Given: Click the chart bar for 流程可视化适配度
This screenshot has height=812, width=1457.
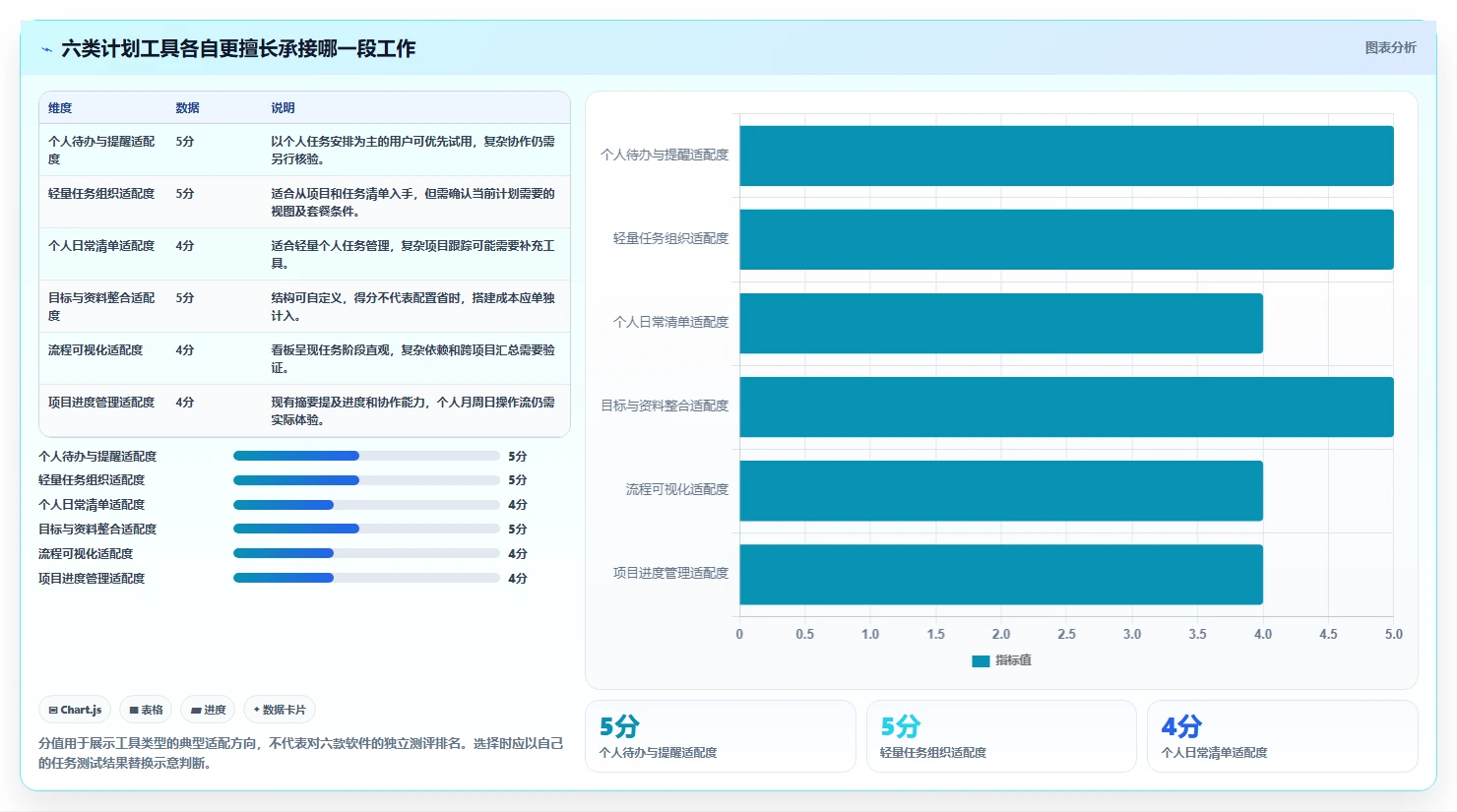Looking at the screenshot, I should 1001,490.
